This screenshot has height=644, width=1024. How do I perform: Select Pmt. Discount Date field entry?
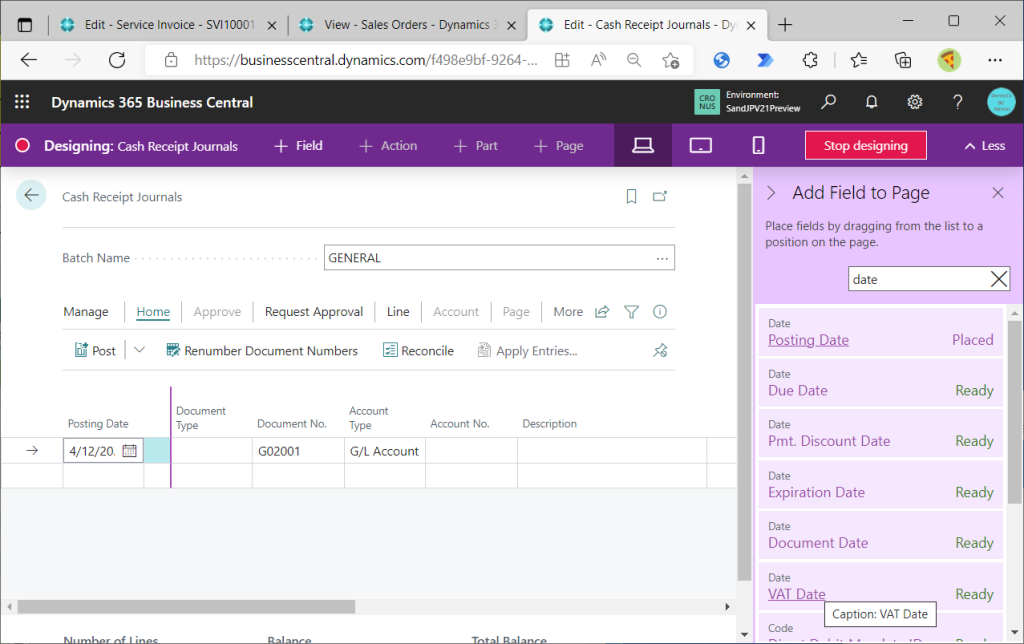coord(880,433)
